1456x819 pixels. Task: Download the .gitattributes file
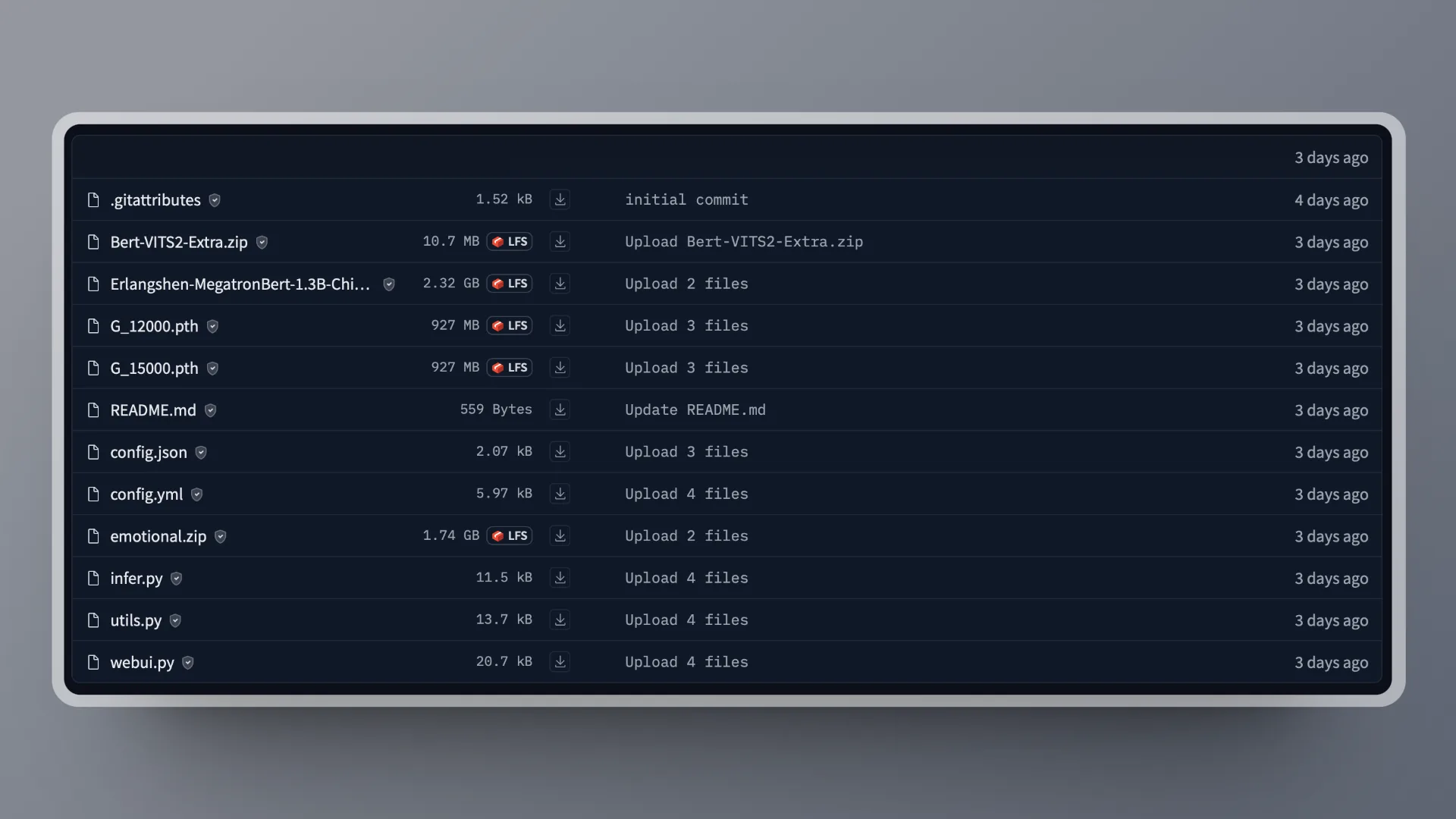click(x=560, y=199)
